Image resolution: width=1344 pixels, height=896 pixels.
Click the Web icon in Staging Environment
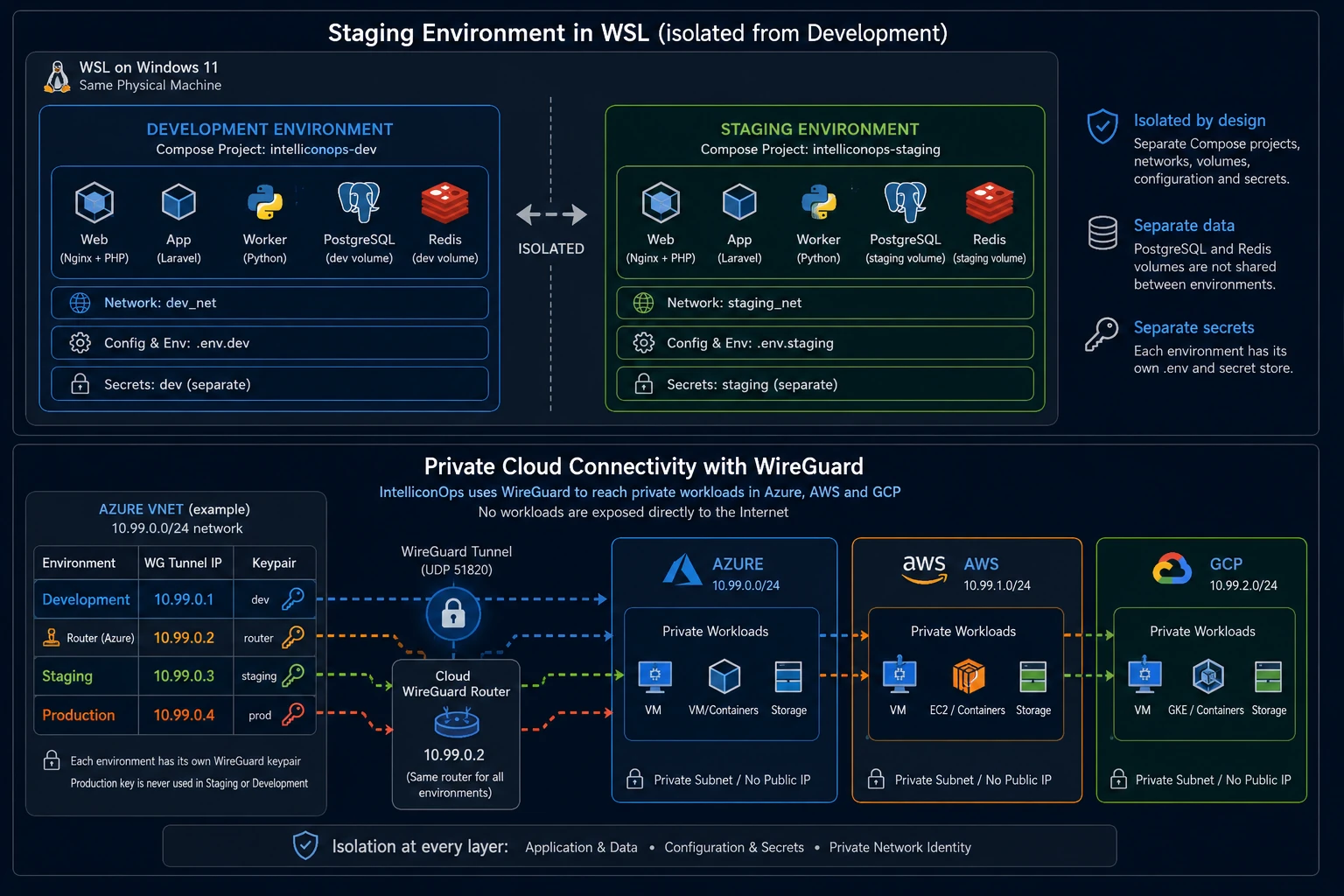click(661, 202)
